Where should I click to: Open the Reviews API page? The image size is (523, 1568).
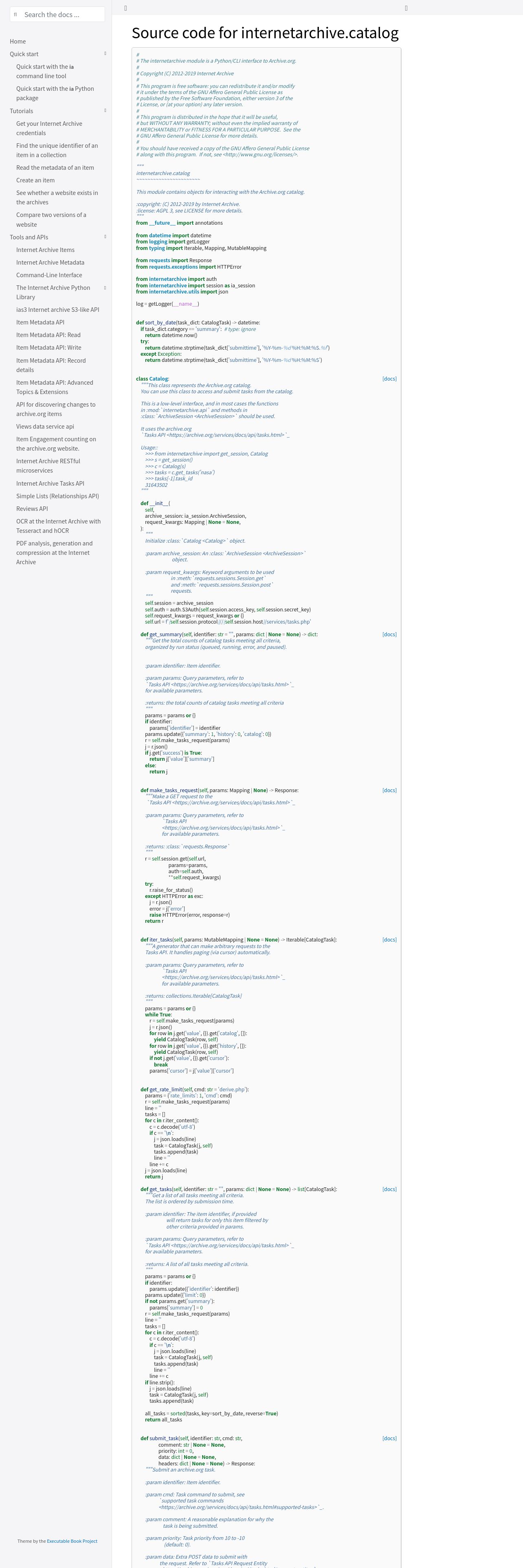(x=32, y=509)
